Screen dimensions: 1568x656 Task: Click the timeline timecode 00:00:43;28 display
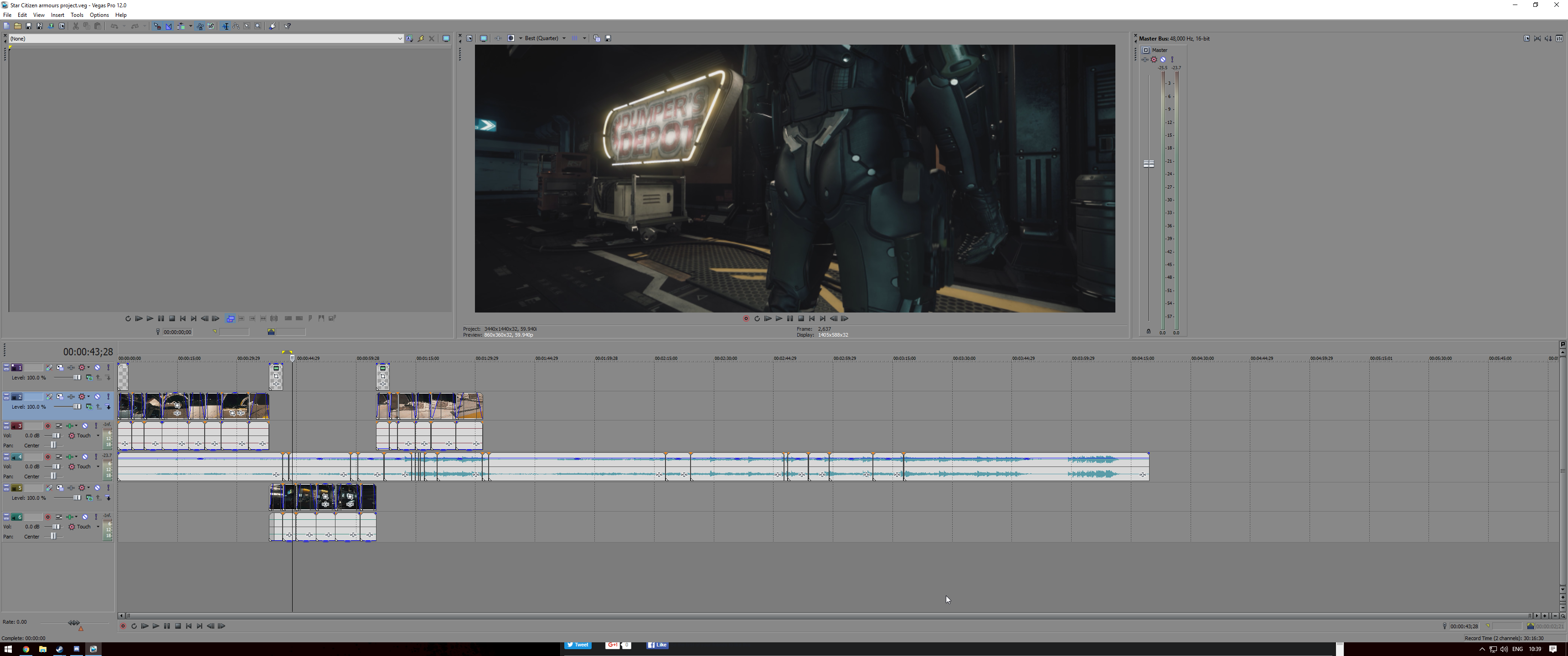[88, 352]
